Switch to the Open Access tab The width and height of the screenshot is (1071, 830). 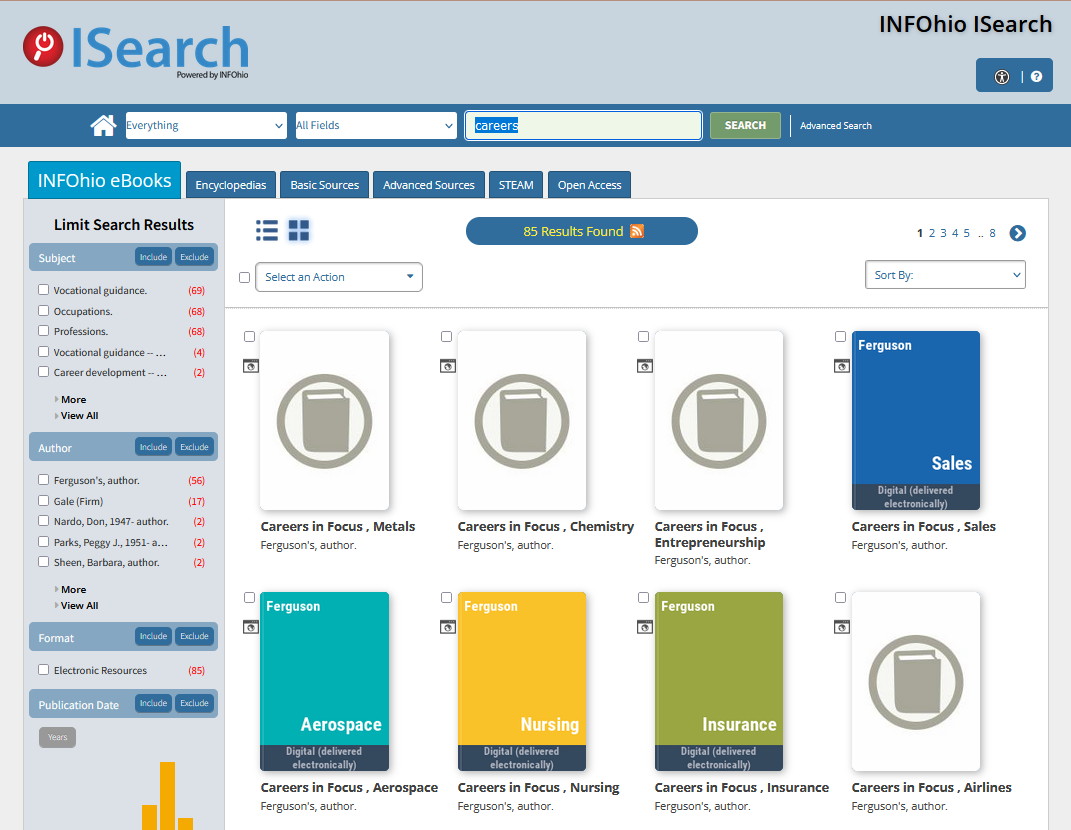tap(589, 185)
